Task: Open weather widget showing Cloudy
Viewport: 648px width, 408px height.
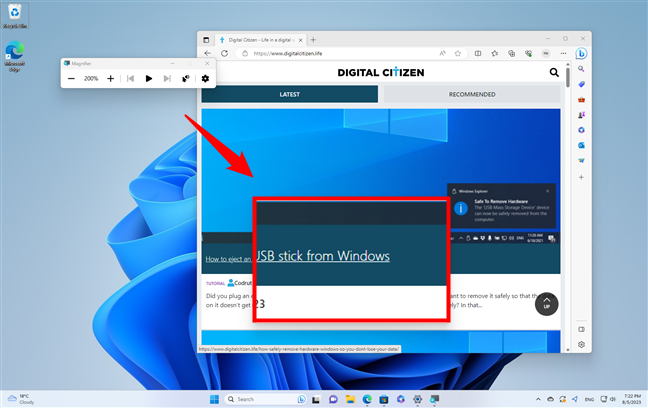Action: [x=21, y=399]
